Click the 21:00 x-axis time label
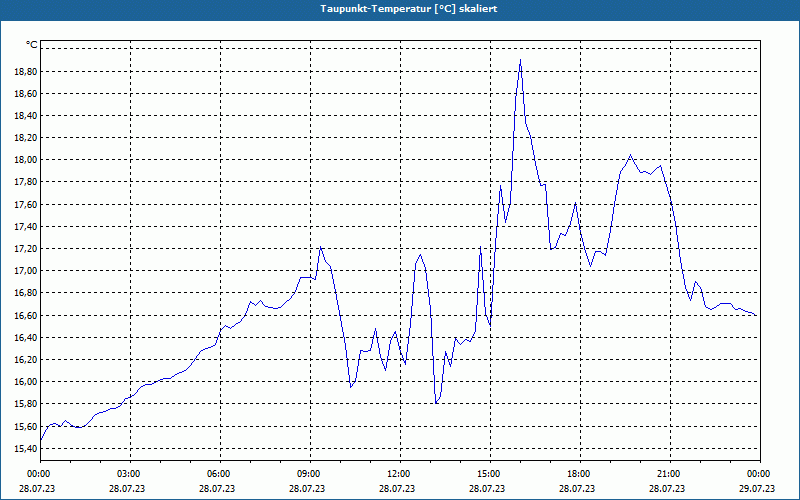This screenshot has height=500, width=800. (670, 474)
